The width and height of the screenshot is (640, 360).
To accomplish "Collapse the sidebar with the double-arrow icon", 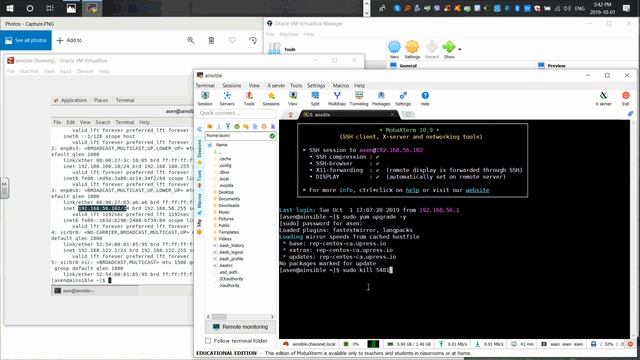I will (x=199, y=129).
